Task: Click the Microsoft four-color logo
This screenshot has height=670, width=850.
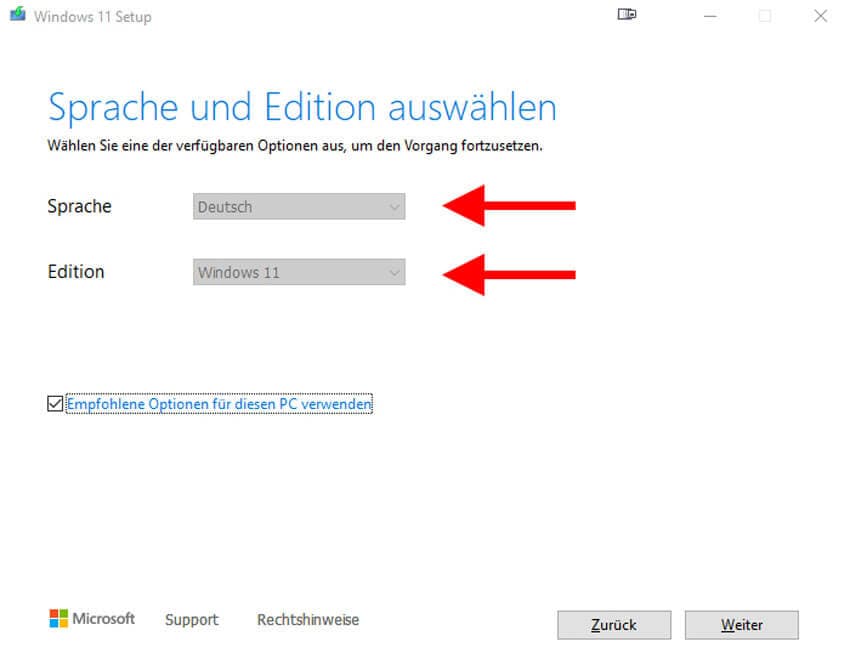Action: (59, 619)
